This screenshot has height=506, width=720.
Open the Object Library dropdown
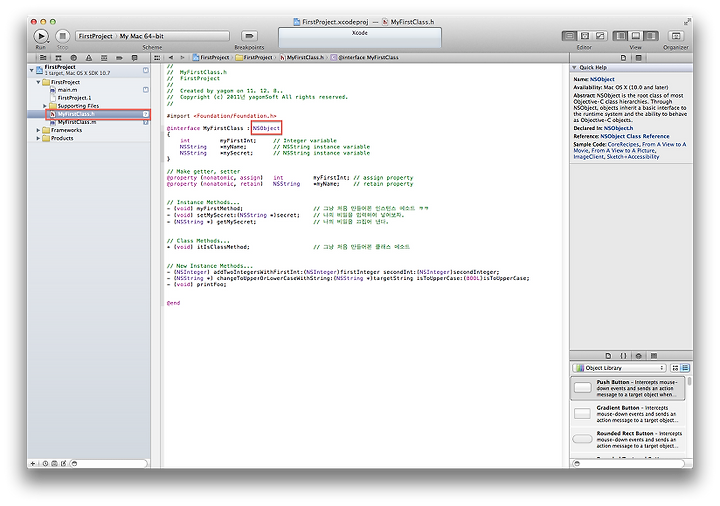pyautogui.click(x=619, y=368)
